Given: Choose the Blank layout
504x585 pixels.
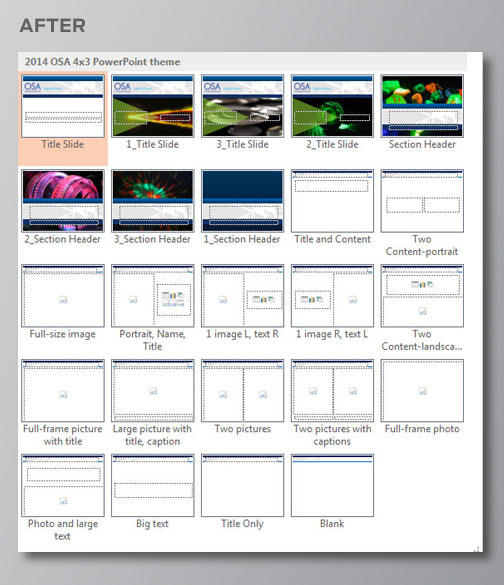Looking at the screenshot, I should click(x=332, y=485).
